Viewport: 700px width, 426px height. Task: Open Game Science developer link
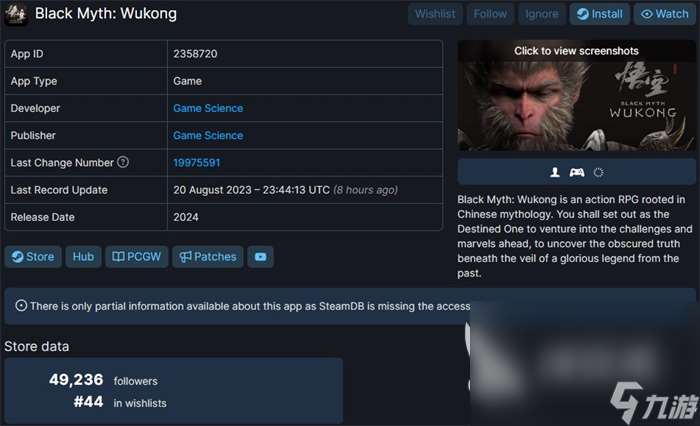click(208, 108)
